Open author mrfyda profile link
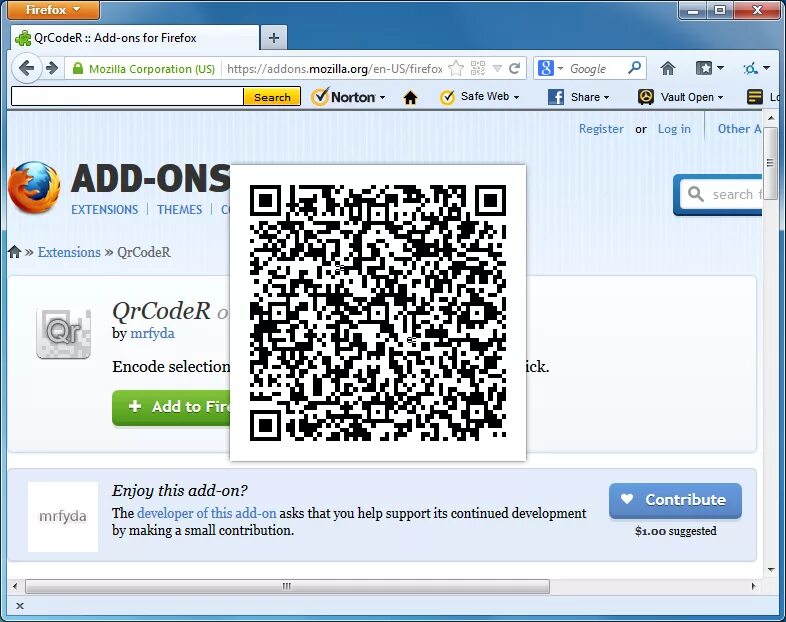786x622 pixels. point(152,333)
